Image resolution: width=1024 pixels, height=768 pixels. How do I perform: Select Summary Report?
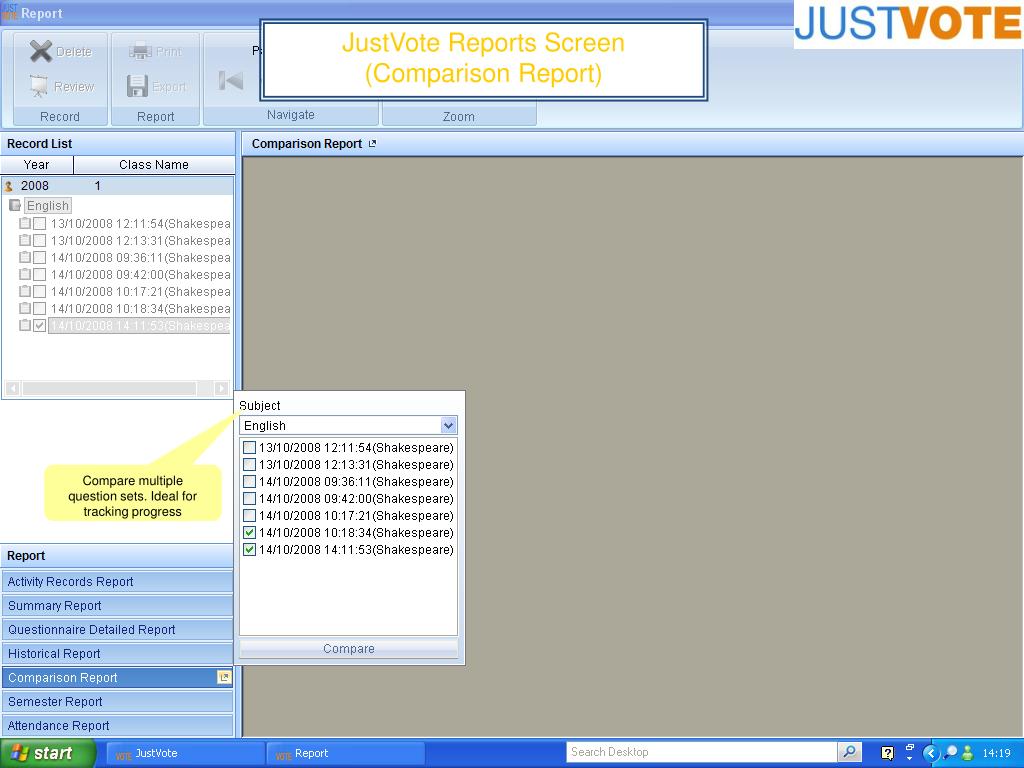[118, 606]
